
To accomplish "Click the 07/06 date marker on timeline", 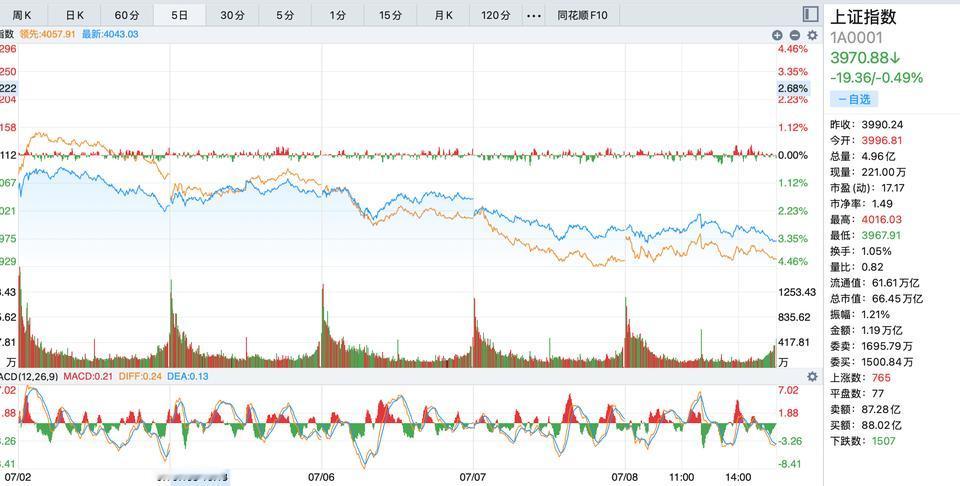I will tap(321, 477).
